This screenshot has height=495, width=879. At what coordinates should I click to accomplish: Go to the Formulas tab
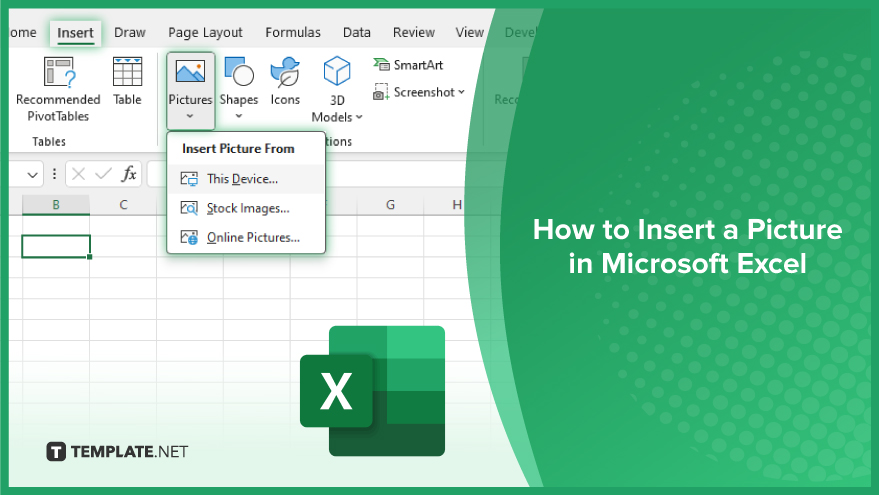[x=293, y=33]
